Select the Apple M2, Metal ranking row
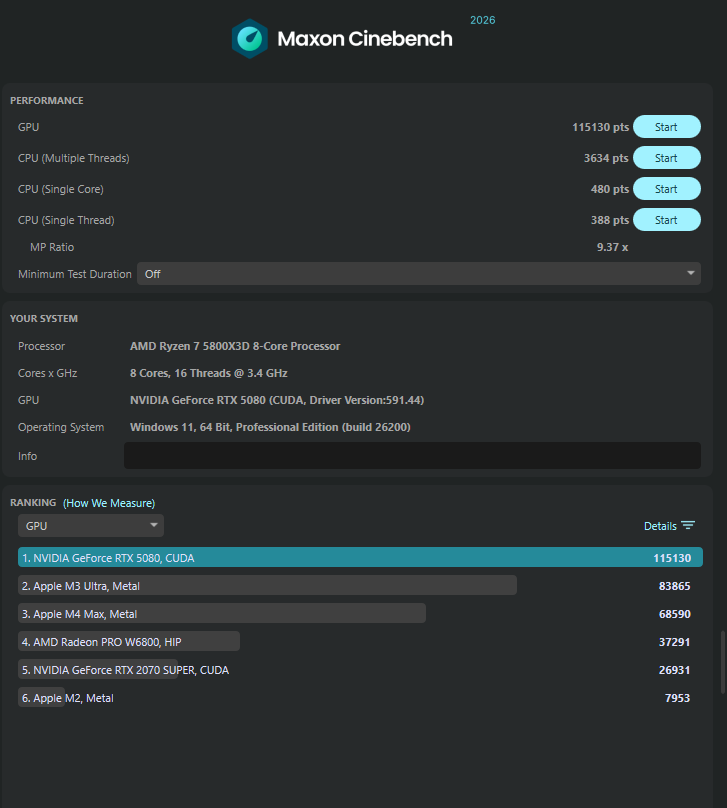Screen dimensions: 727x808 (360, 697)
